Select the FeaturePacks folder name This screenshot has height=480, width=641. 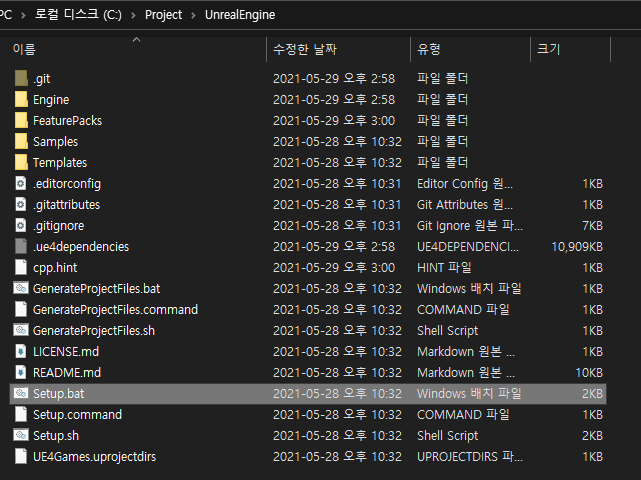click(67, 121)
